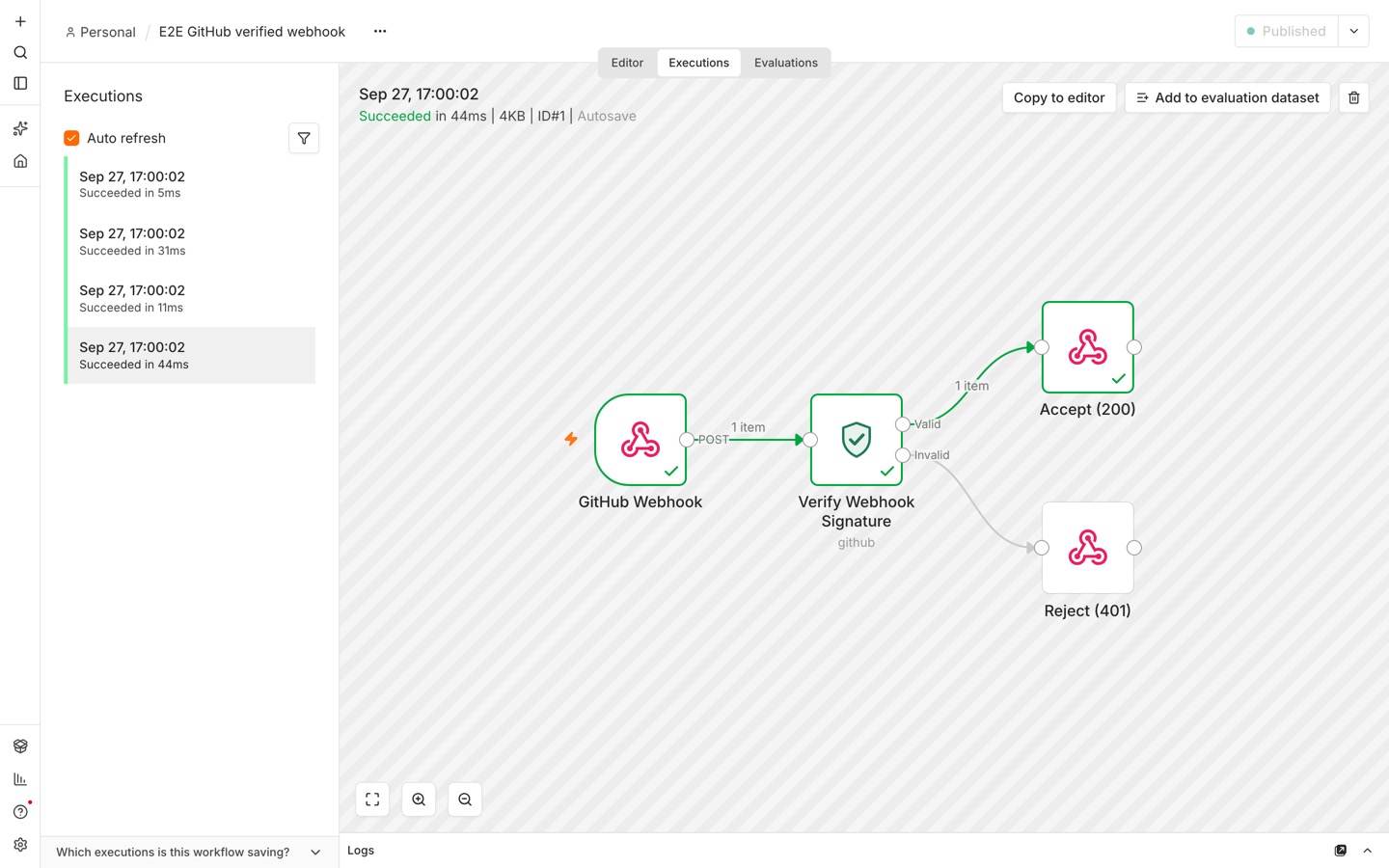Select the GitHub Webhook node

(x=640, y=440)
